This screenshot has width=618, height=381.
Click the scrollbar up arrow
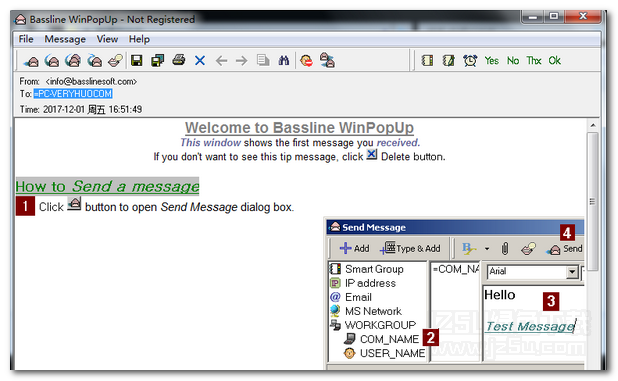(593, 125)
